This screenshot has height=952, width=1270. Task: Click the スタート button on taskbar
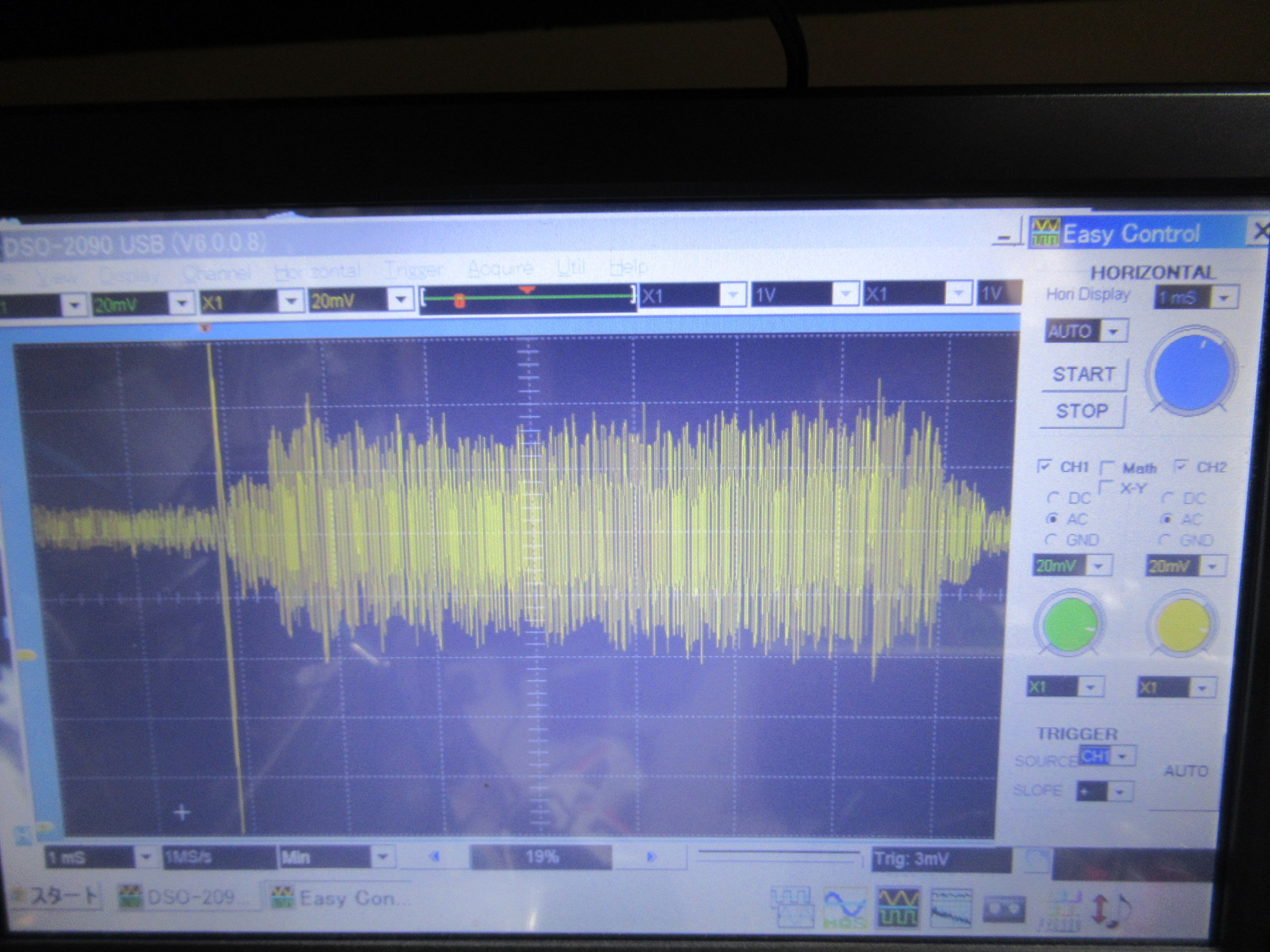(57, 897)
